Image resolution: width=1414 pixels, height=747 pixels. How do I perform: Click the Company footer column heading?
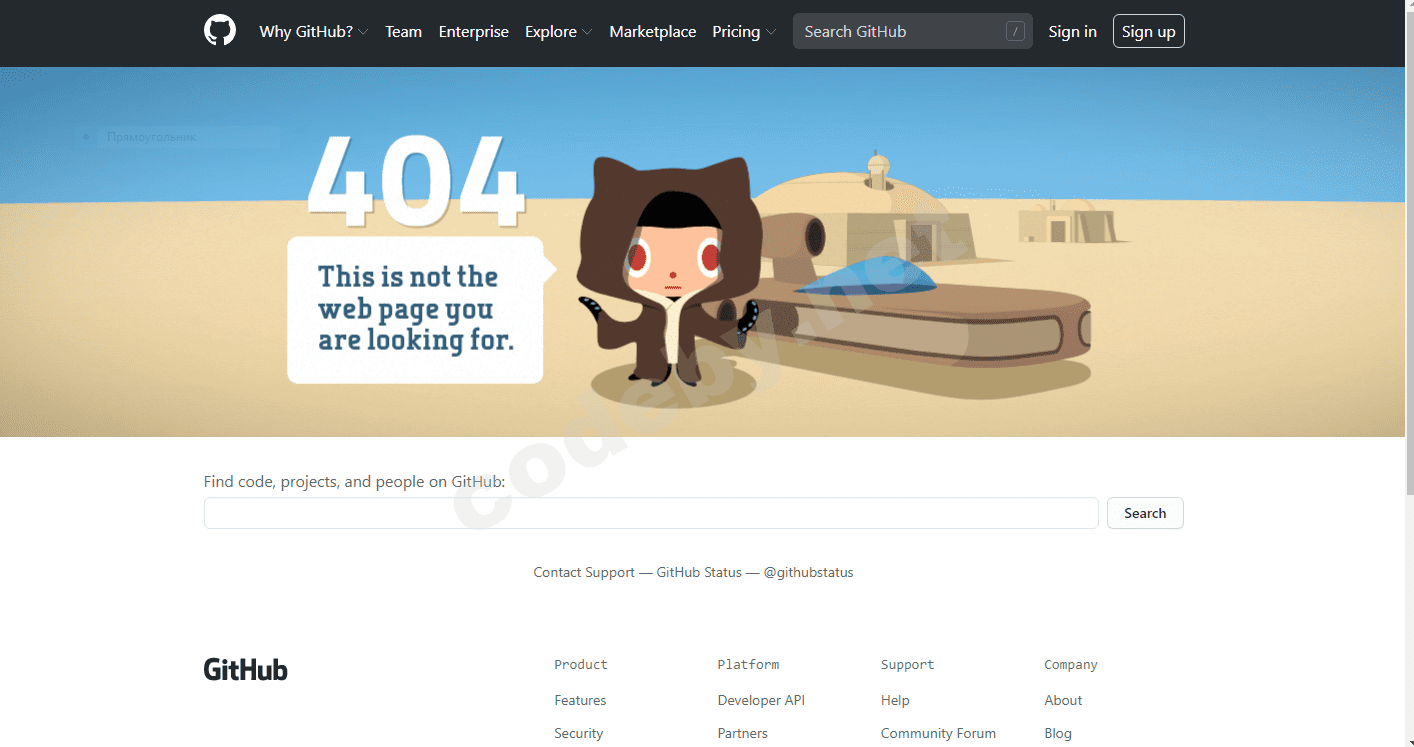tap(1071, 665)
